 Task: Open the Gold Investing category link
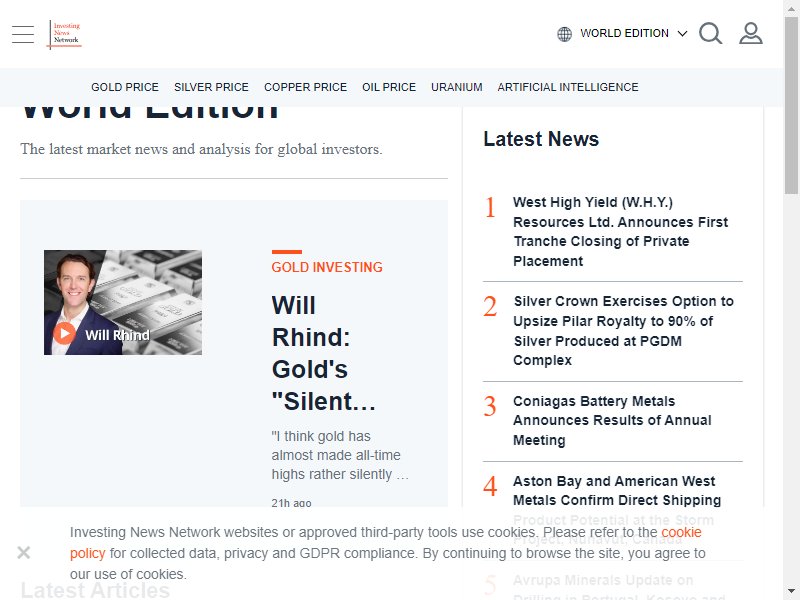pos(327,267)
